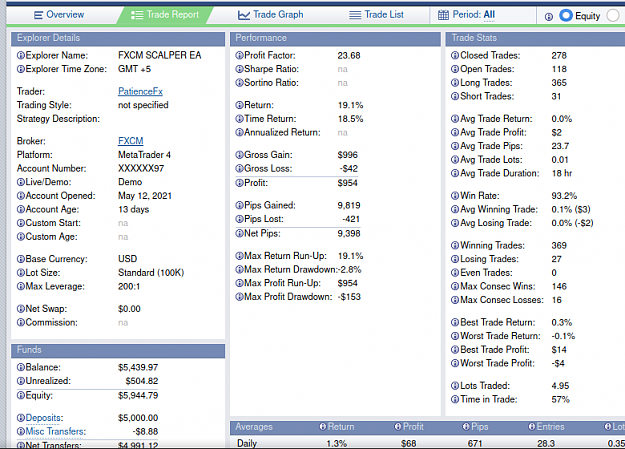Click info icon beside Long Trades
Viewport: 625px width, 449px height.
pos(455,83)
